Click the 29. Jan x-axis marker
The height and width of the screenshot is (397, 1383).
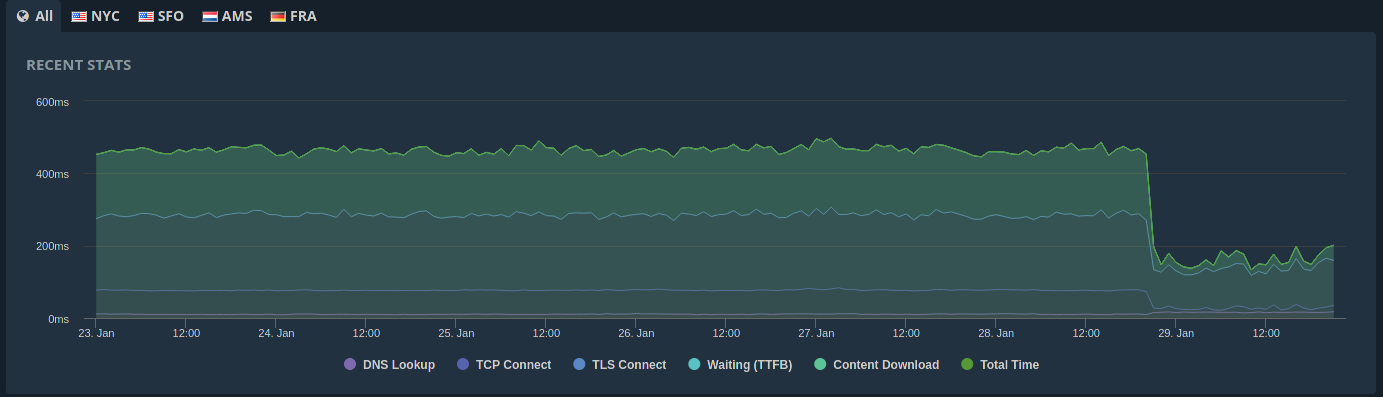[x=1175, y=333]
